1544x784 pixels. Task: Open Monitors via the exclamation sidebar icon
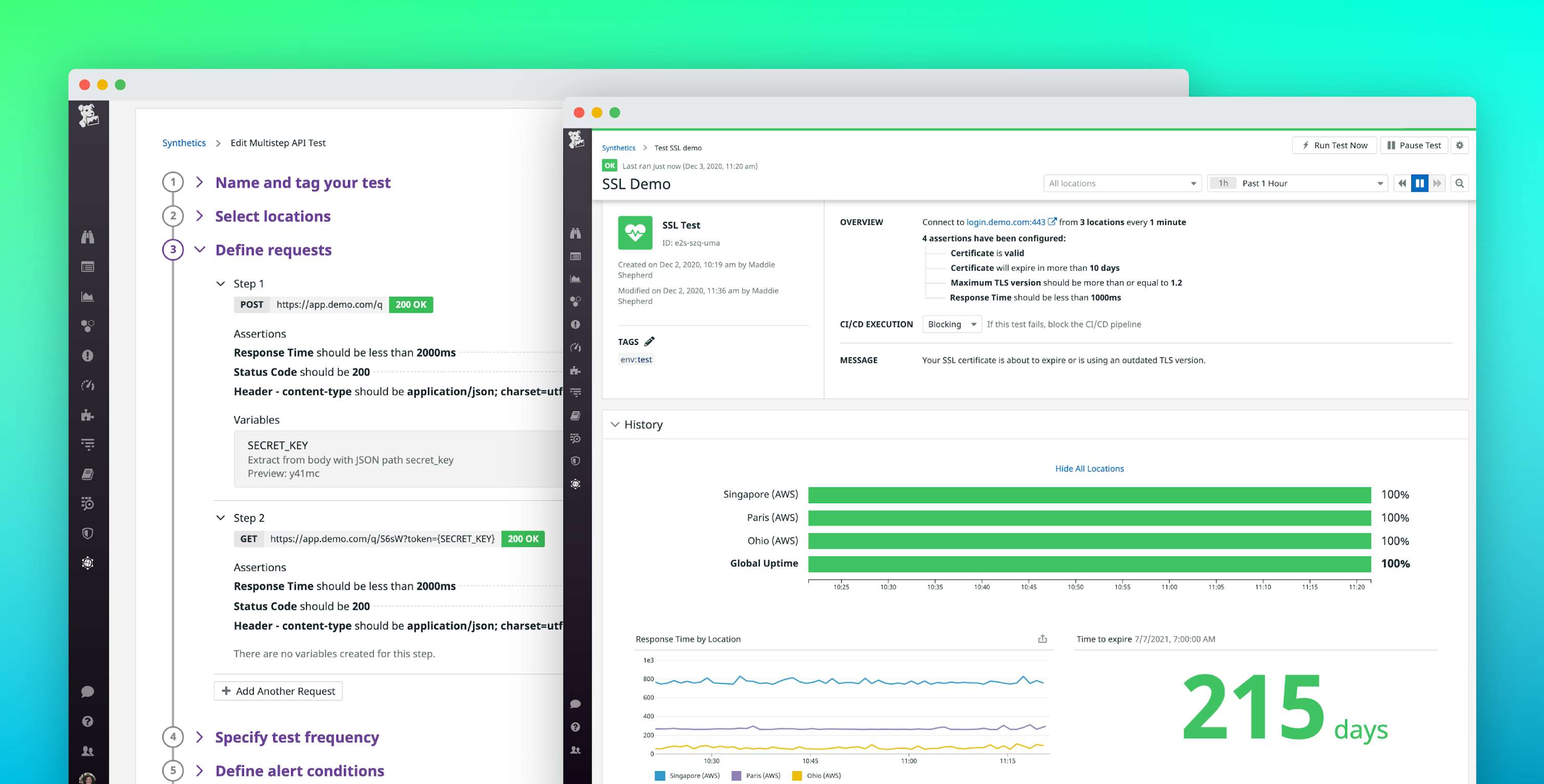(x=88, y=356)
